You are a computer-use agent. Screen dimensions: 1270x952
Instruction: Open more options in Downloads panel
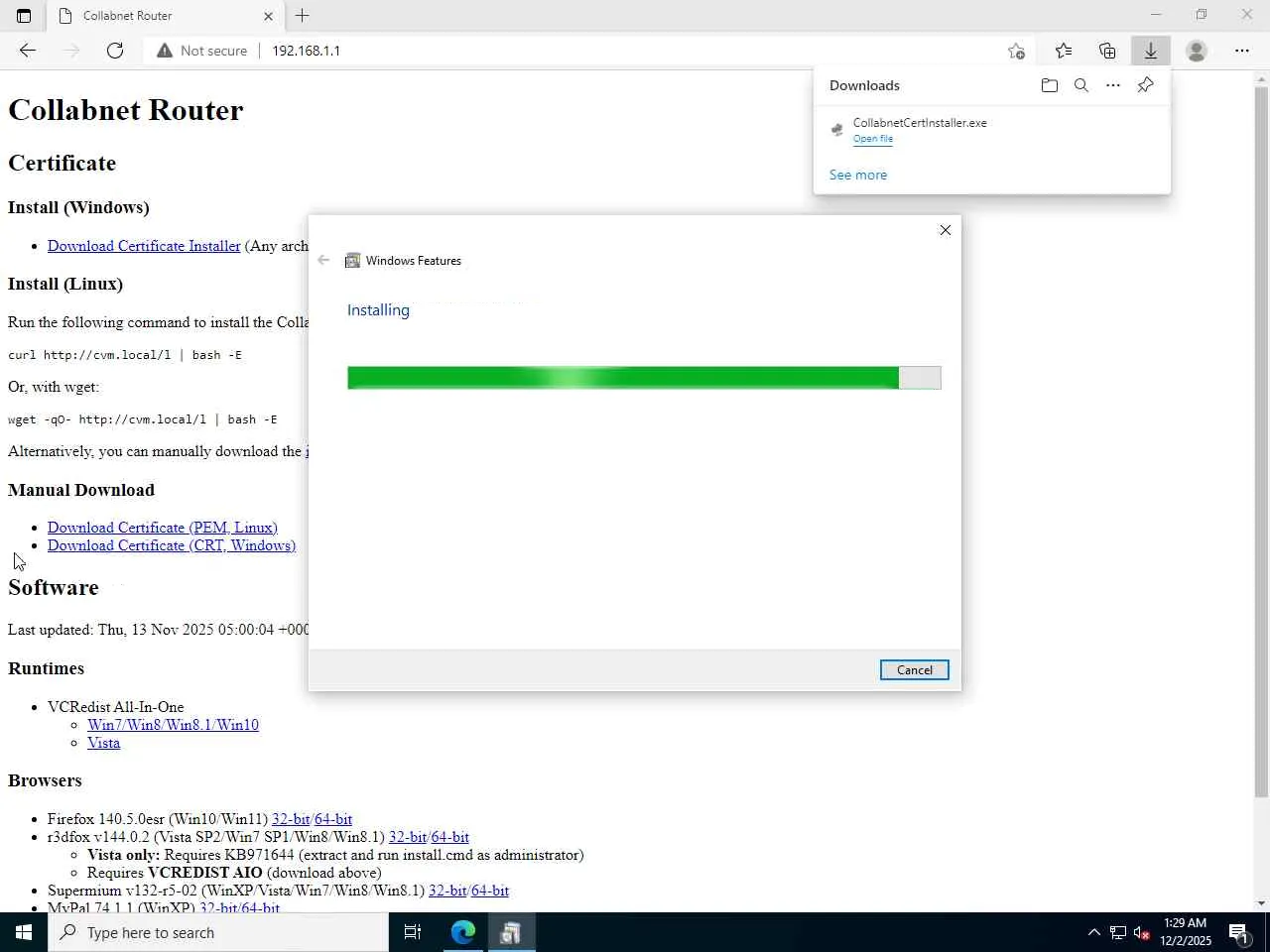(1113, 85)
